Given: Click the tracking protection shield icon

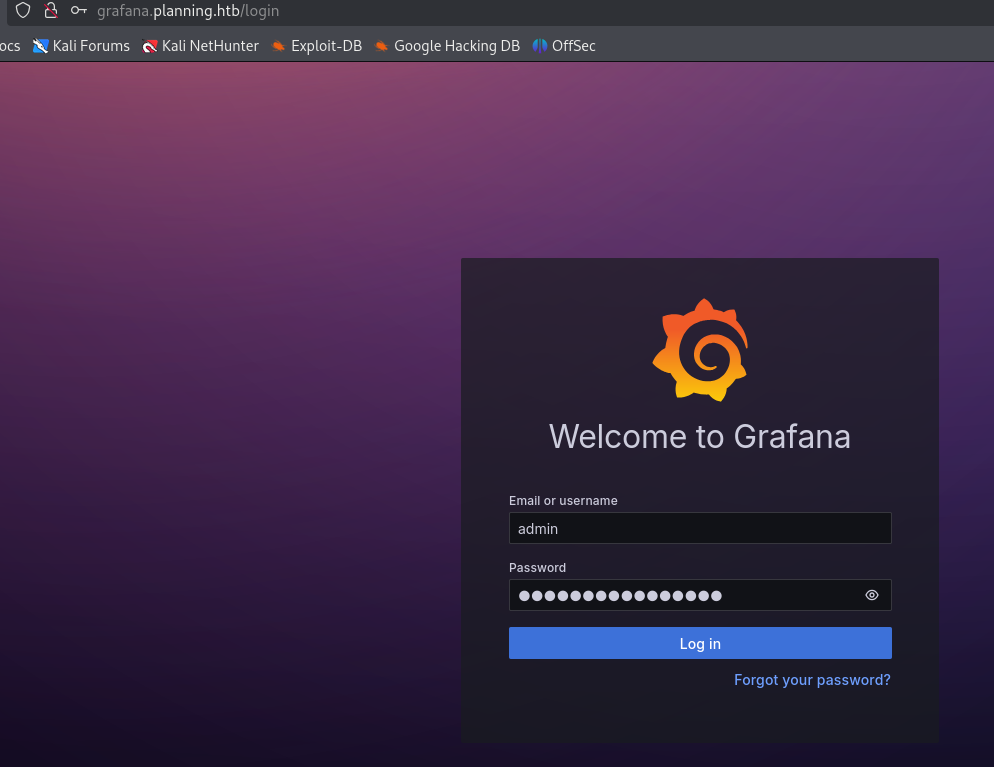Looking at the screenshot, I should 23,11.
